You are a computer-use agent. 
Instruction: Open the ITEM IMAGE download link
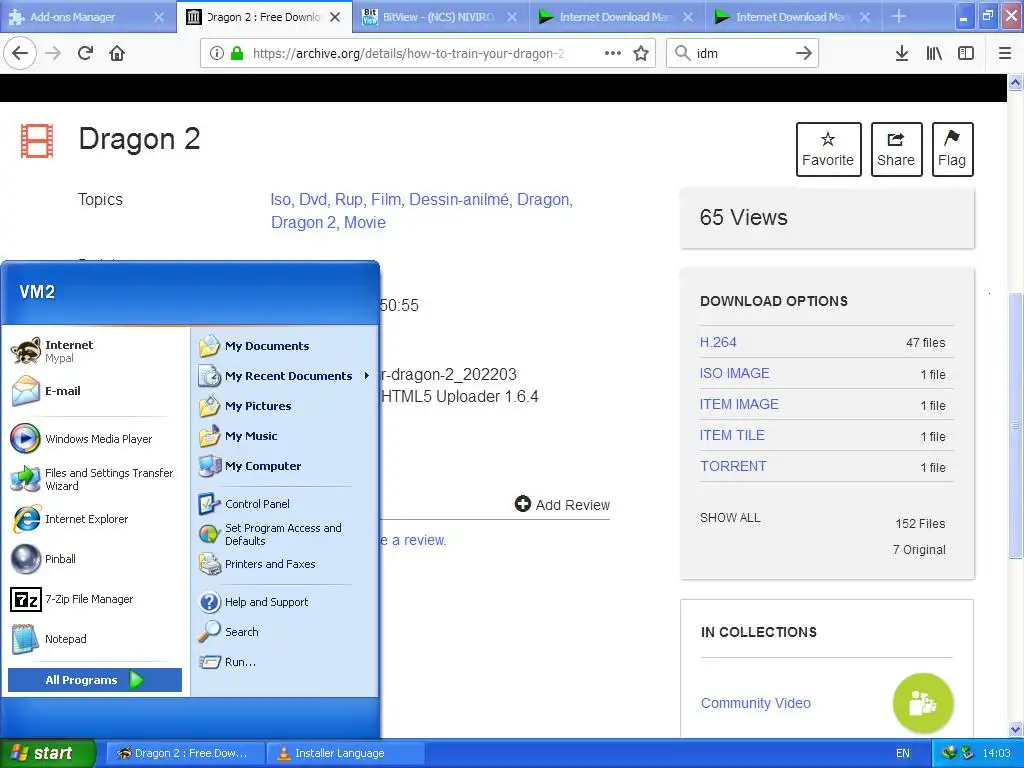click(x=739, y=404)
